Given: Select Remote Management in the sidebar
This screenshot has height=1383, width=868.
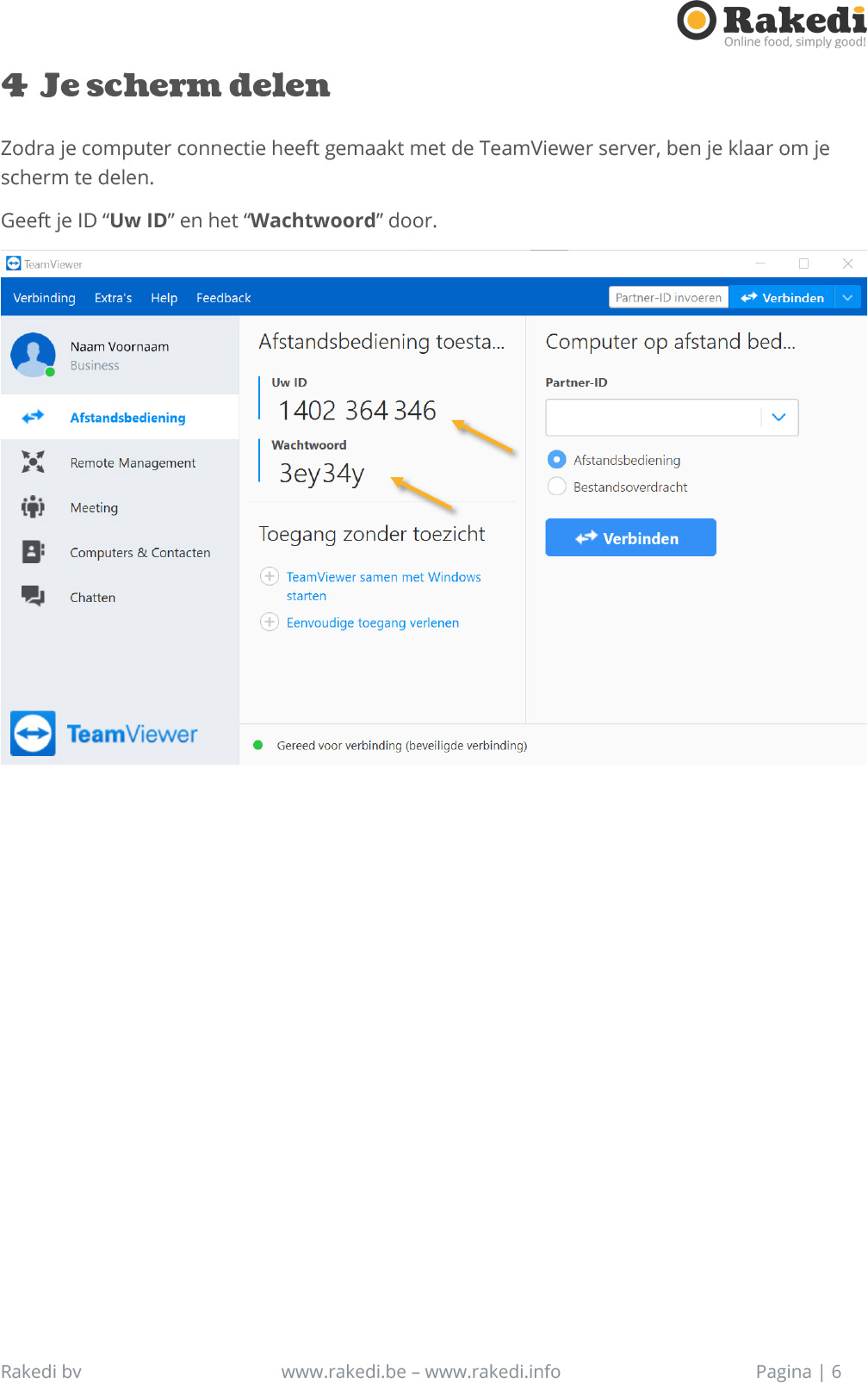Looking at the screenshot, I should coord(121,462).
